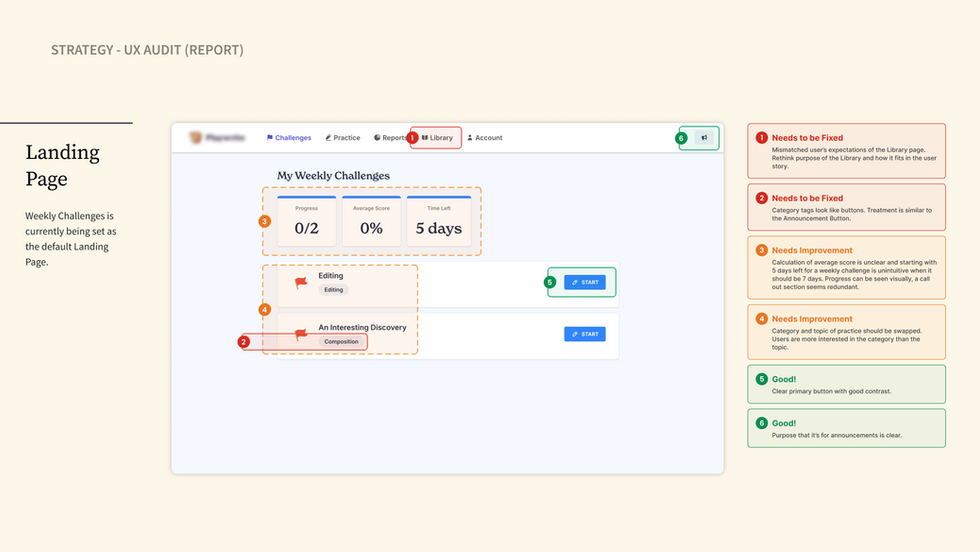Click the Average Score 0% card
980x552 pixels.
click(372, 221)
